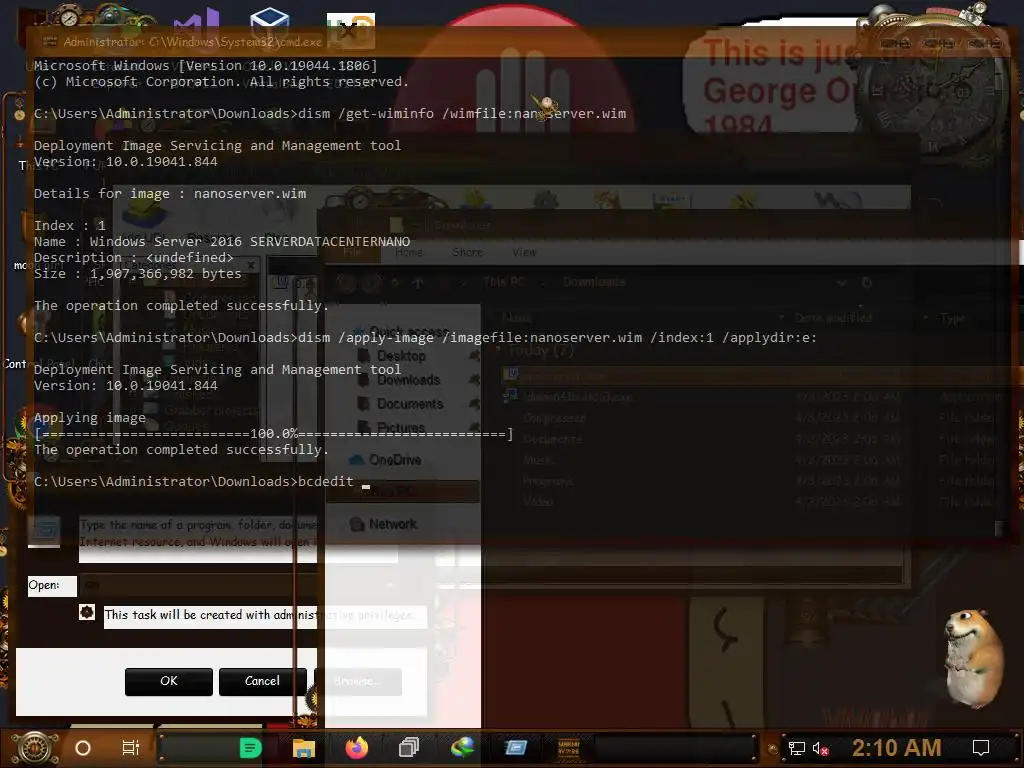
Task: Click the Up arrow in Explorer navigation
Action: point(418,283)
